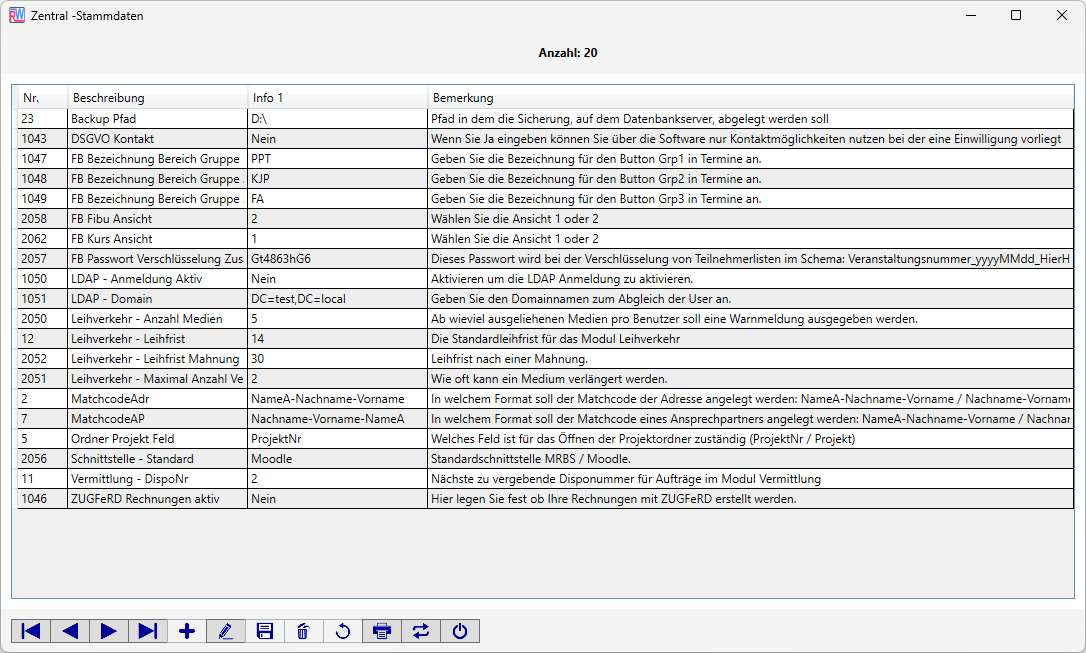Click the Info 1 column header
The width and height of the screenshot is (1086, 653).
click(337, 98)
